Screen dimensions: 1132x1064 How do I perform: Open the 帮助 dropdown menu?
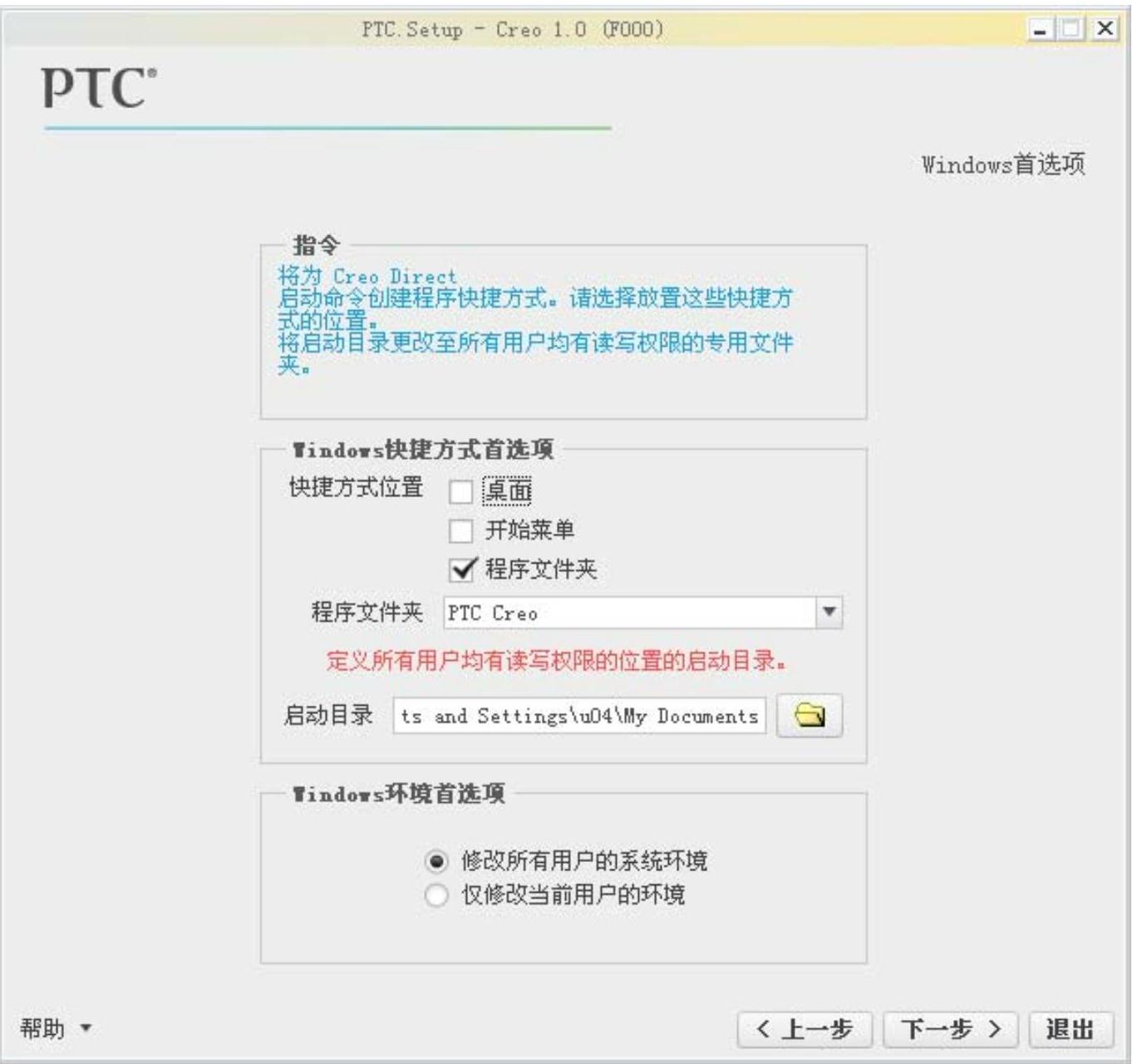coord(56,1029)
